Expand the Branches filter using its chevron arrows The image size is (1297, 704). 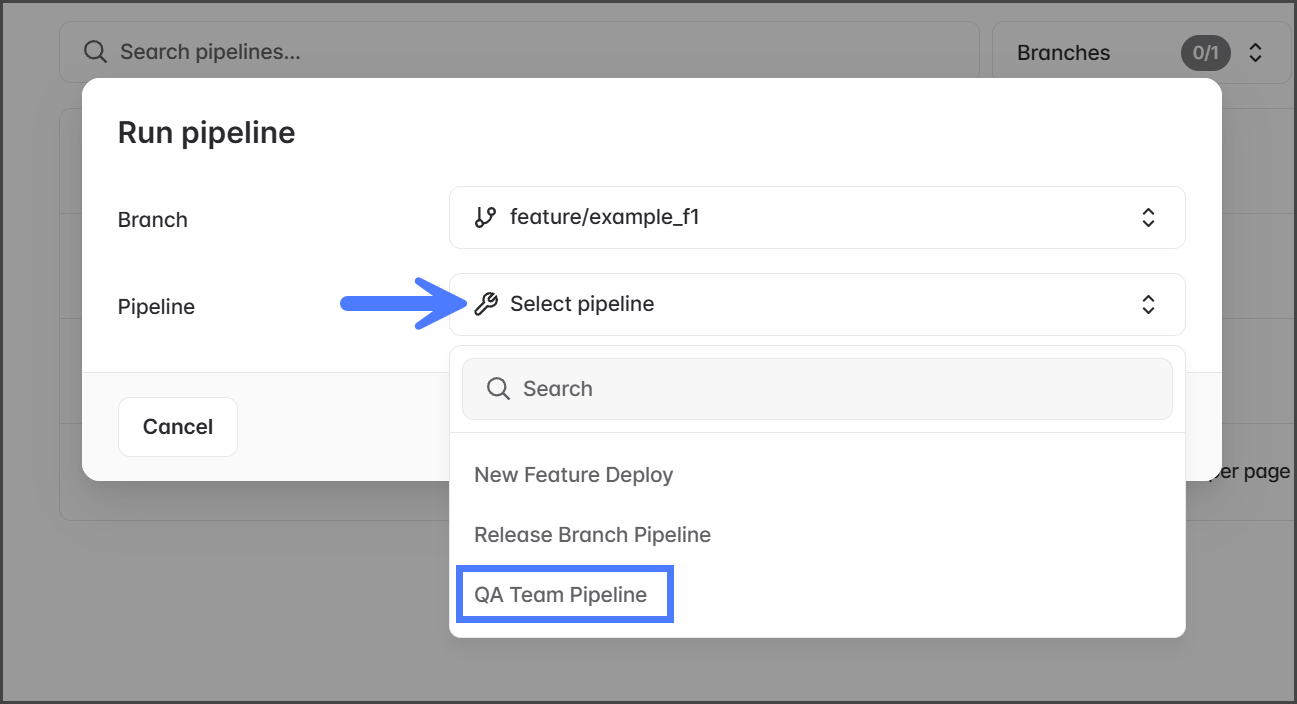point(1256,53)
